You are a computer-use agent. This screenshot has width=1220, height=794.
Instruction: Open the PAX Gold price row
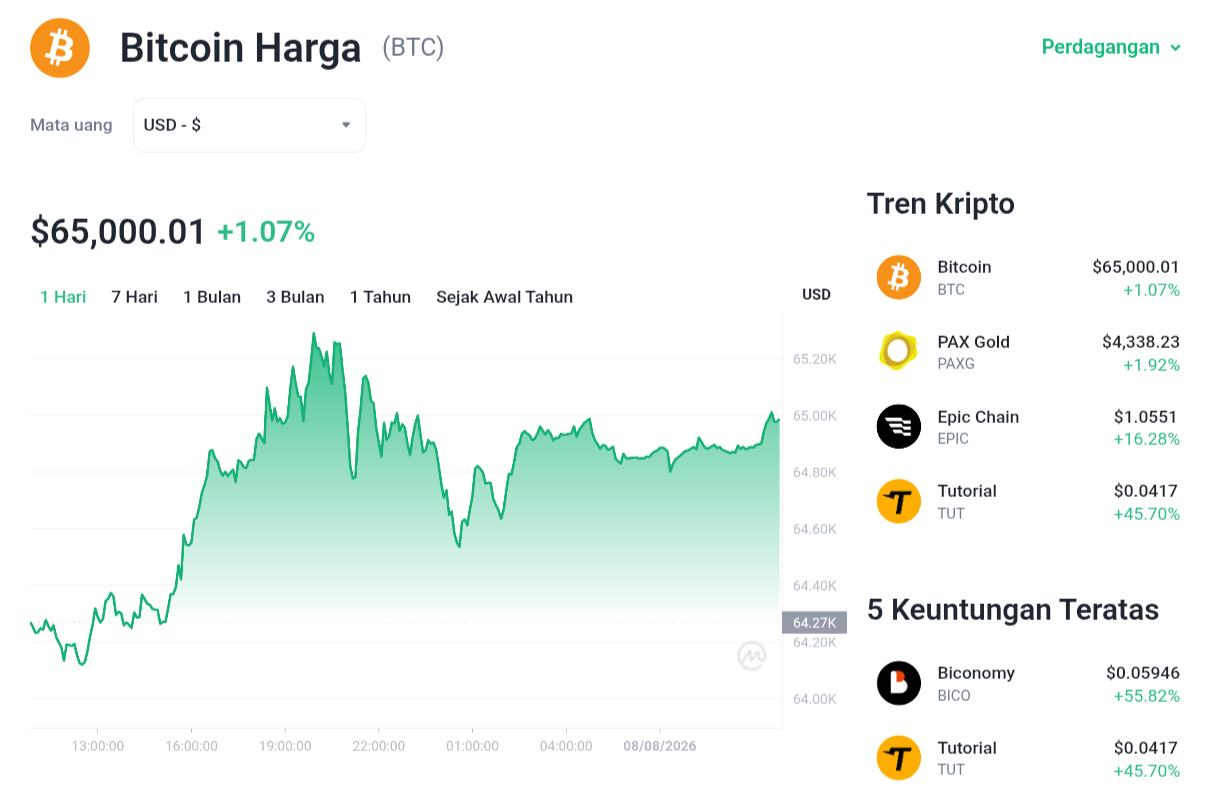click(x=1028, y=352)
